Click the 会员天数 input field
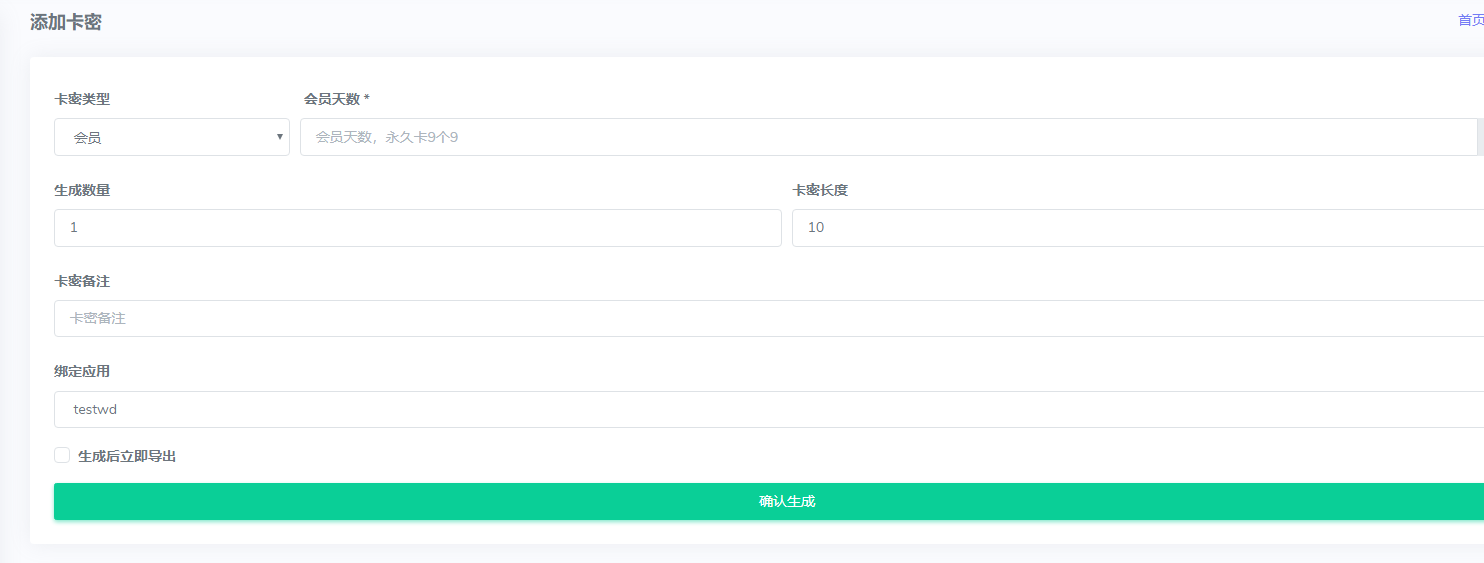Viewport: 1484px width, 563px height. [889, 137]
